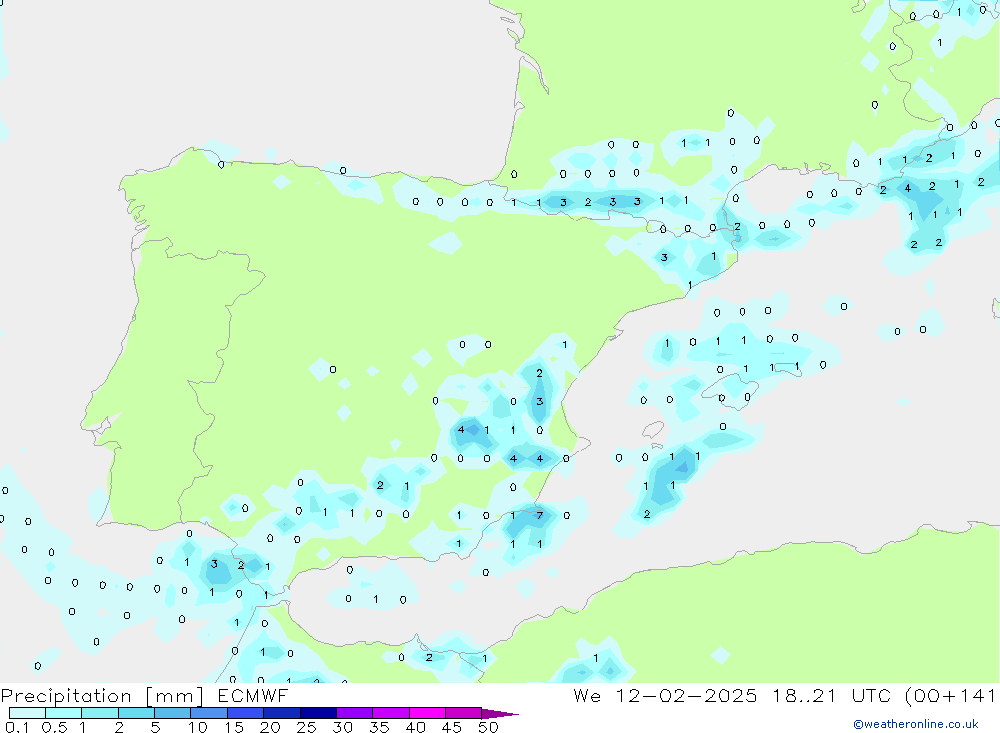The width and height of the screenshot is (1000, 733).
Task: Click the '10' legend scale label
Action: coord(197,727)
